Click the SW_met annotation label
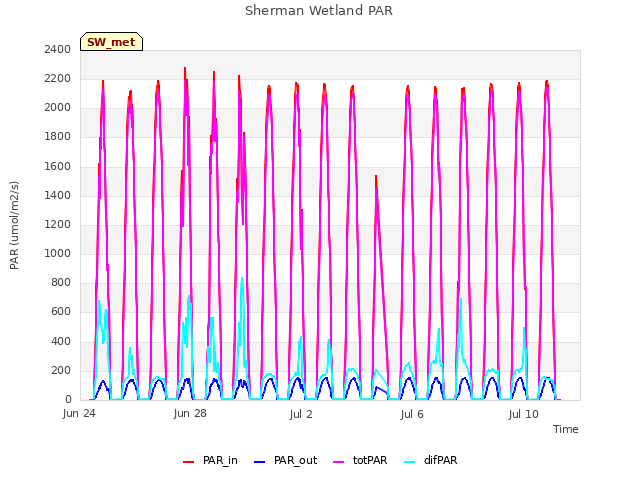640x480 pixels. [x=111, y=42]
